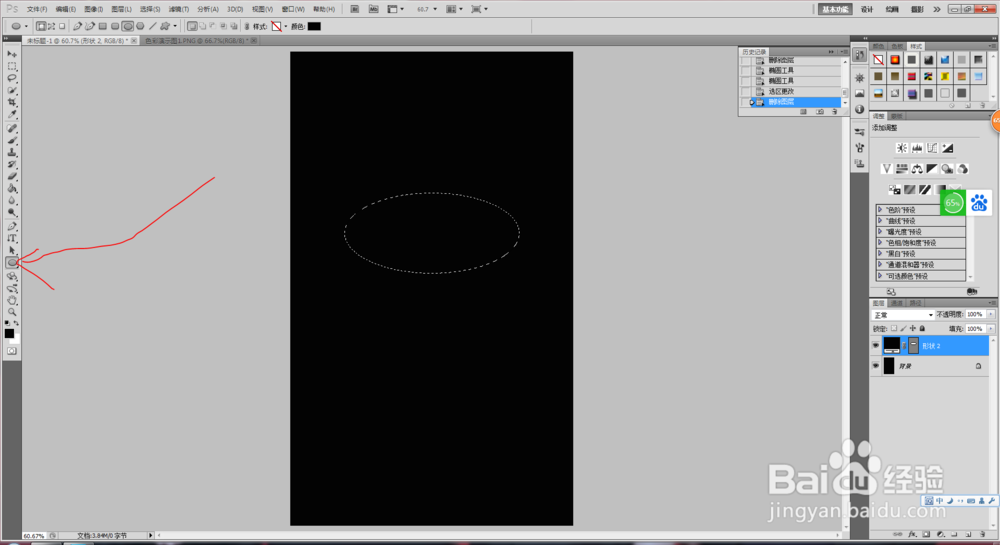Switch to the 设计 workspace
The width and height of the screenshot is (1000, 545).
click(x=867, y=9)
